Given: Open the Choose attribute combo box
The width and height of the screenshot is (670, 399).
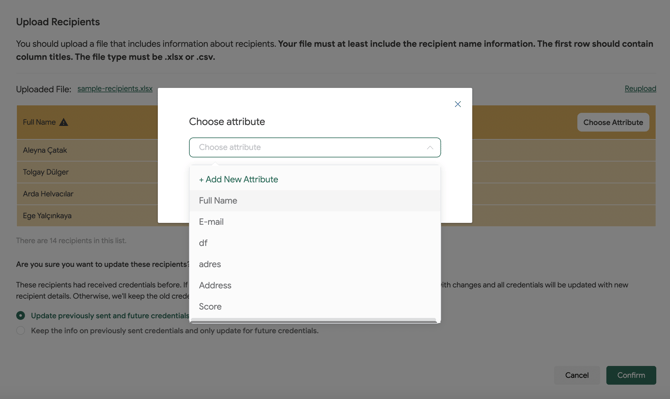Looking at the screenshot, I should click(315, 147).
